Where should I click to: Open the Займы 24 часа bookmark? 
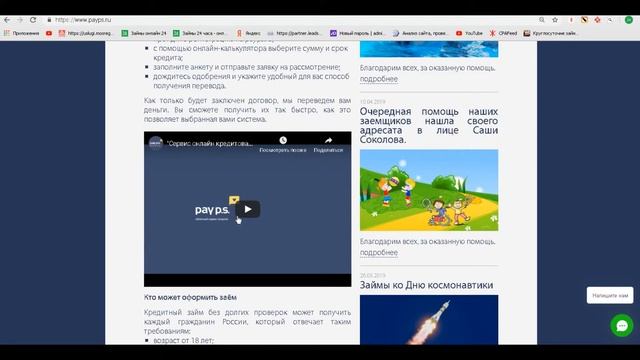click(x=199, y=33)
